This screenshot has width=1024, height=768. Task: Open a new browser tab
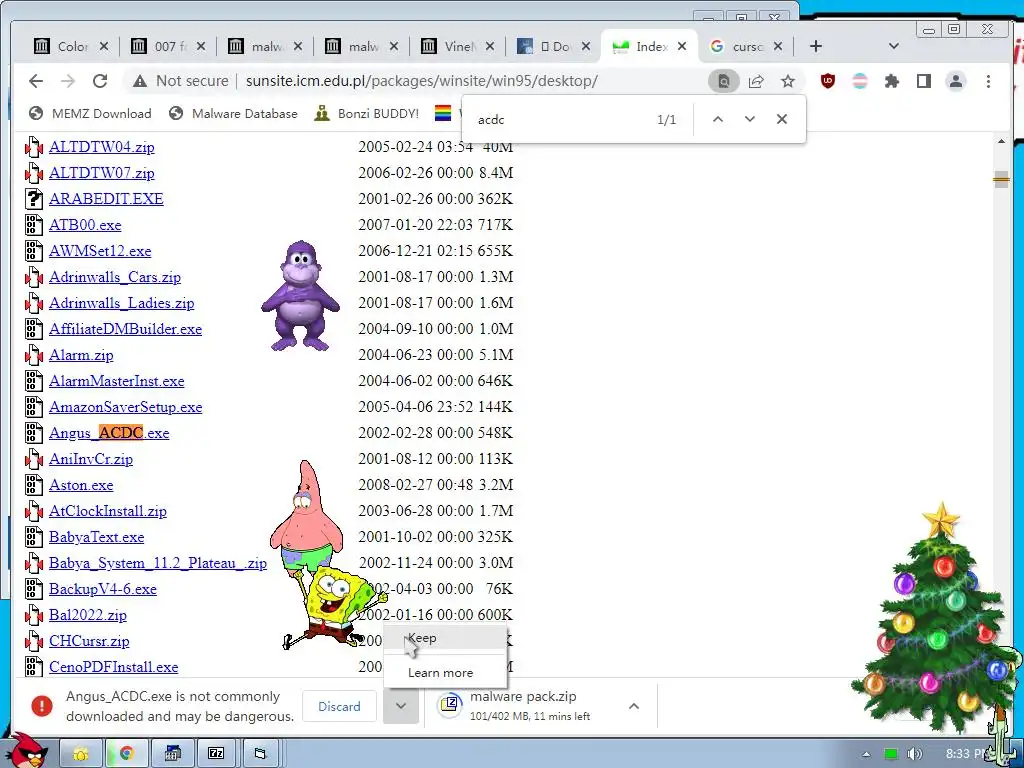(x=816, y=46)
